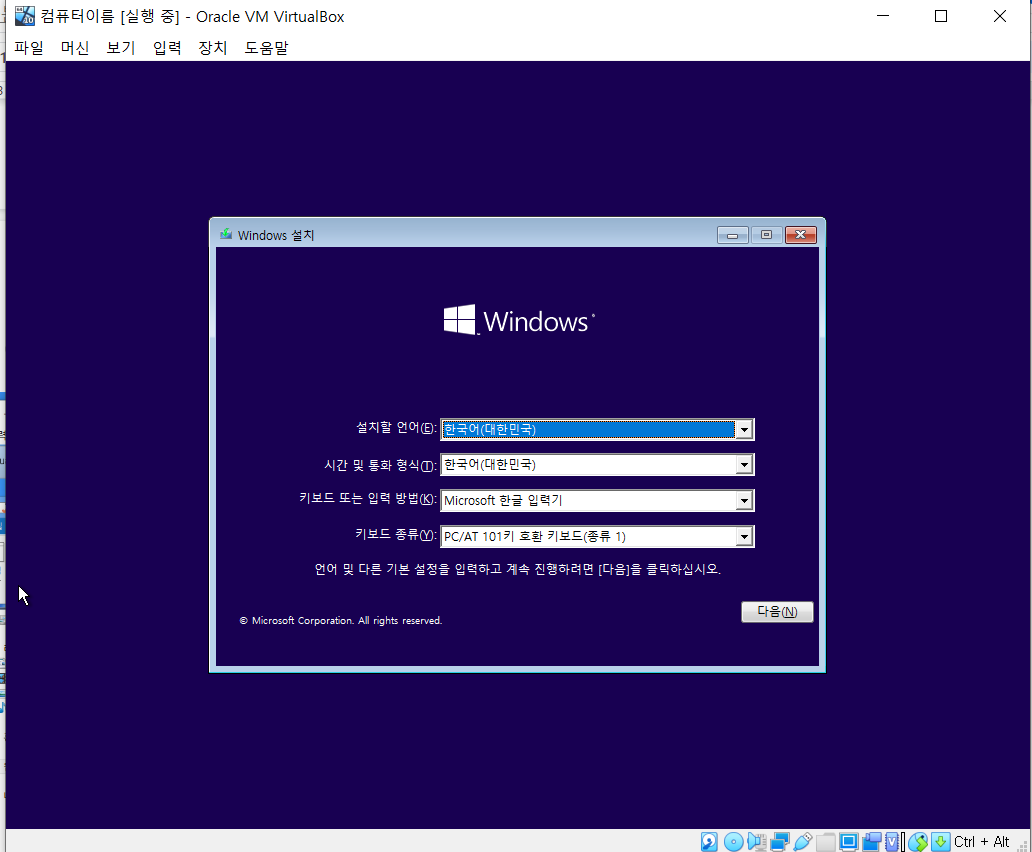
Task: Click the Windows Setup title bar icon
Action: [x=226, y=234]
